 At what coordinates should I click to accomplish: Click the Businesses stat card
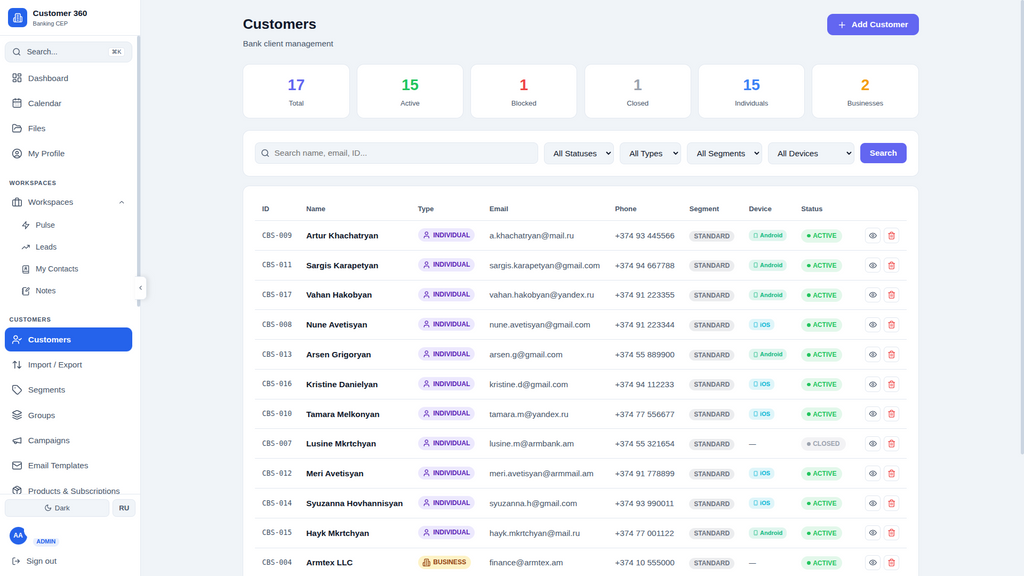(x=865, y=91)
